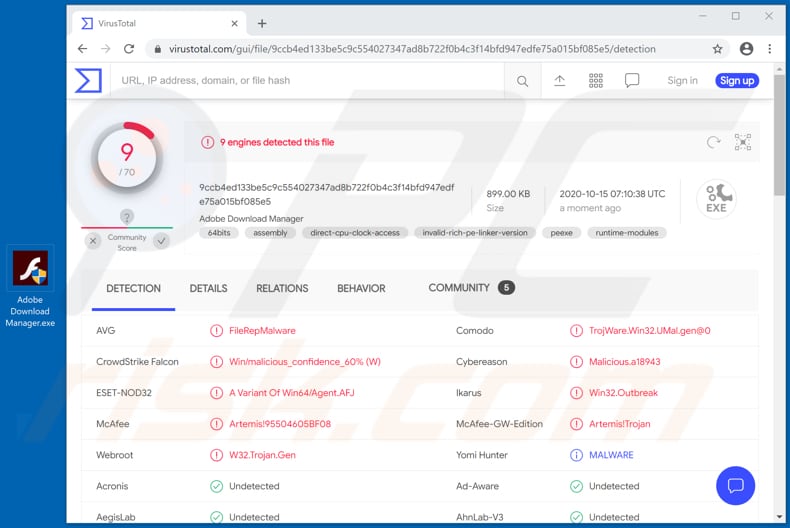Open the apps grid icon
This screenshot has width=790, height=528.
pyautogui.click(x=596, y=81)
